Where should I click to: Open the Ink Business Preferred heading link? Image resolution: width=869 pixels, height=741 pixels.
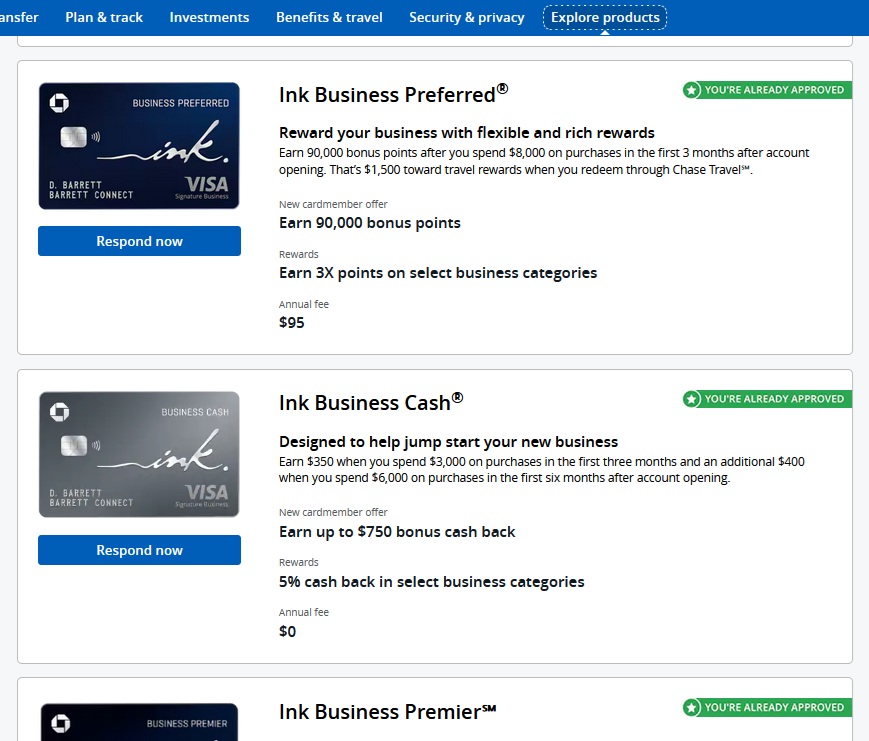[x=390, y=94]
